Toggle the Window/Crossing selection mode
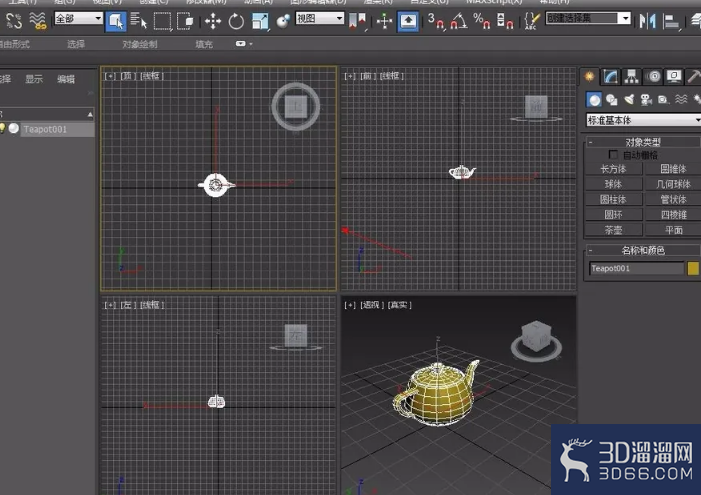The image size is (701, 495). pyautogui.click(x=185, y=21)
